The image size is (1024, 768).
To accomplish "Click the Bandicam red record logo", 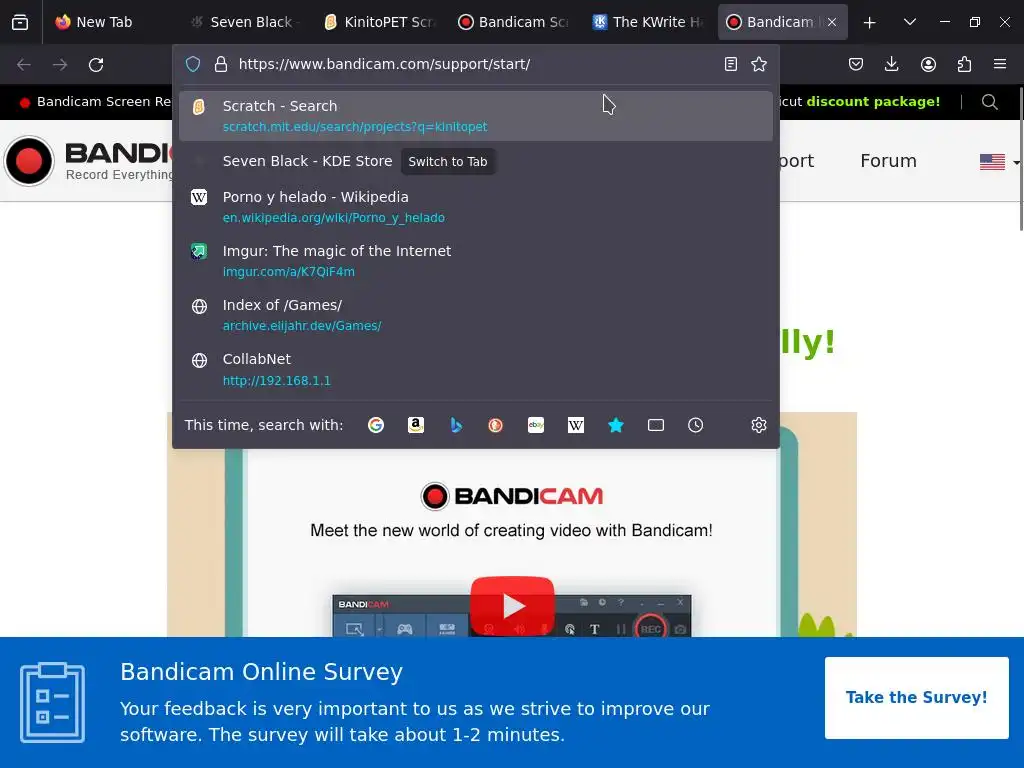I will (29, 161).
